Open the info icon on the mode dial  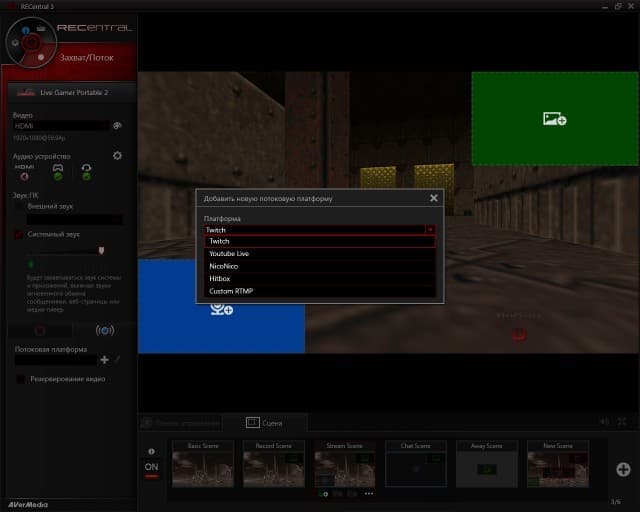click(26, 30)
